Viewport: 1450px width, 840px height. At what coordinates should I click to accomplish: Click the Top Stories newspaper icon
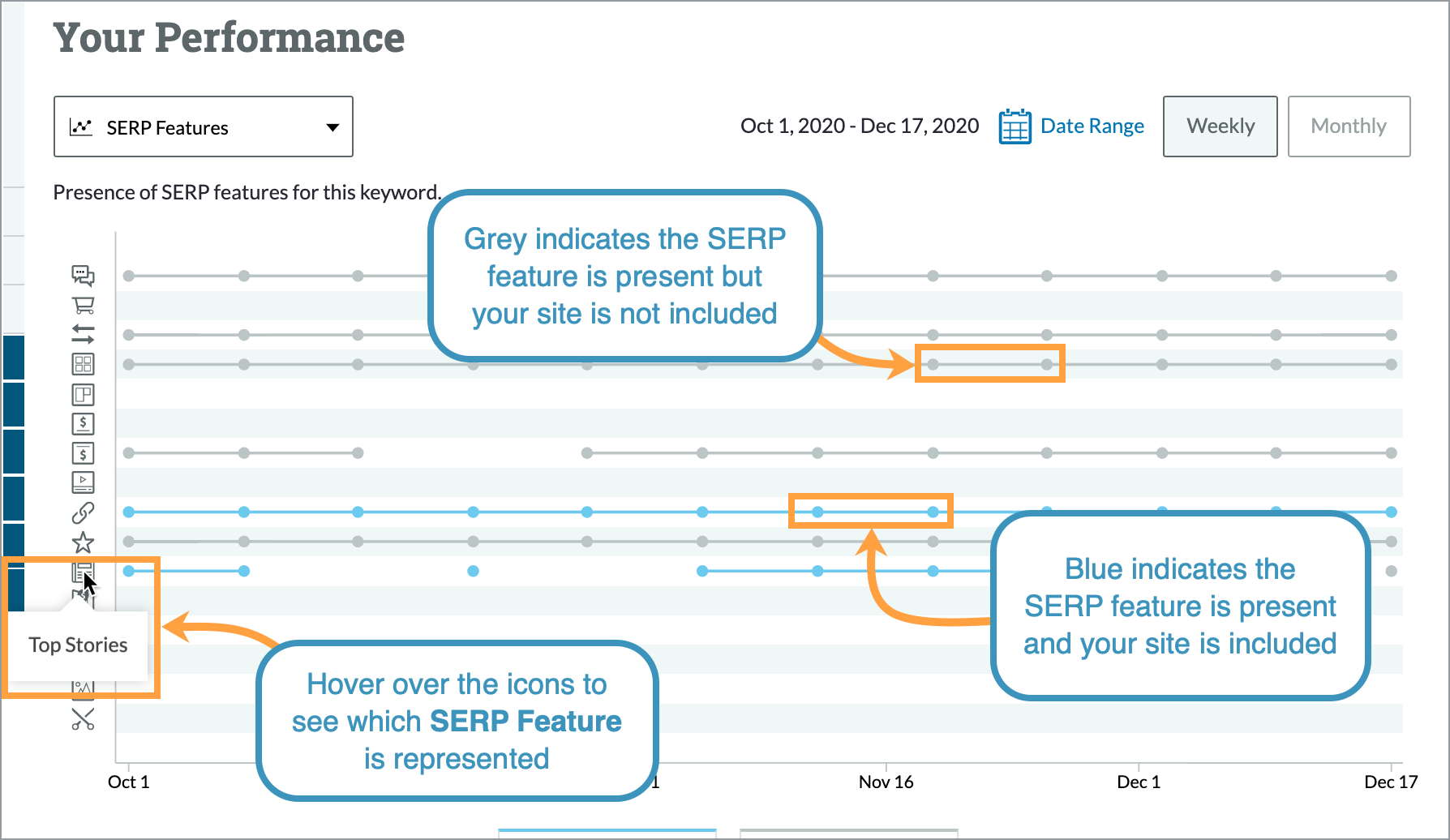pyautogui.click(x=84, y=570)
